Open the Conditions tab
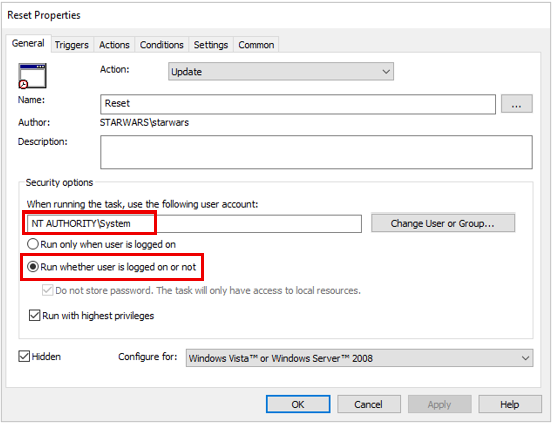552x424 pixels. coord(162,45)
